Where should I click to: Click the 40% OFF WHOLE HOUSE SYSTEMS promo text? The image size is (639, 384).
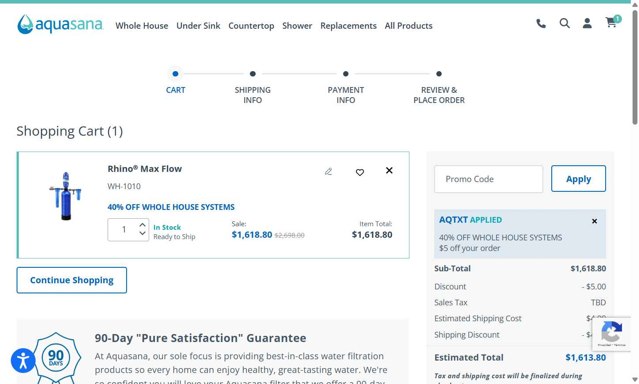click(171, 207)
